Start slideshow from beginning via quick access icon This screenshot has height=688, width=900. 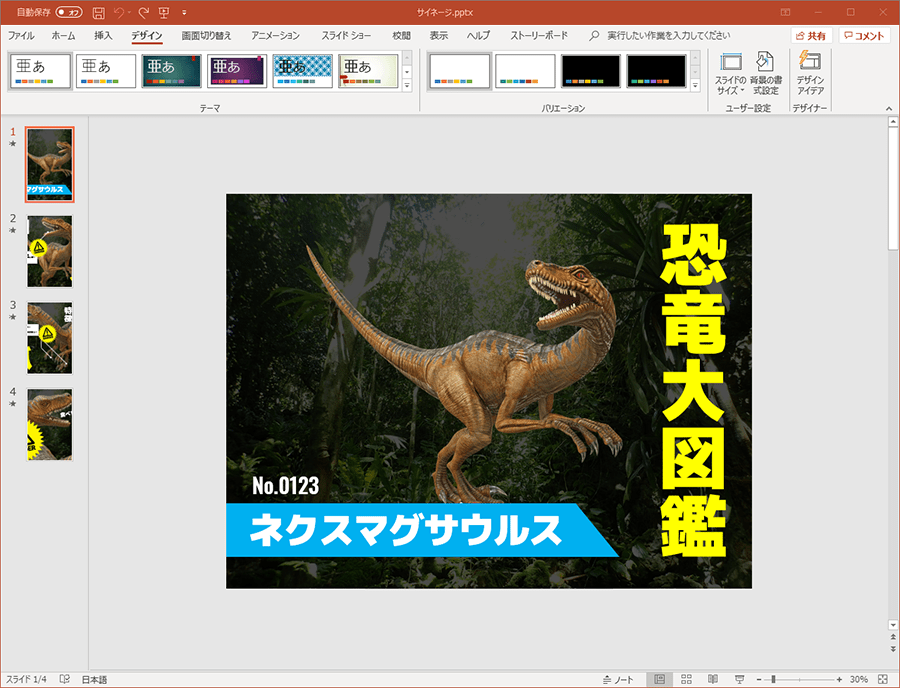[164, 12]
